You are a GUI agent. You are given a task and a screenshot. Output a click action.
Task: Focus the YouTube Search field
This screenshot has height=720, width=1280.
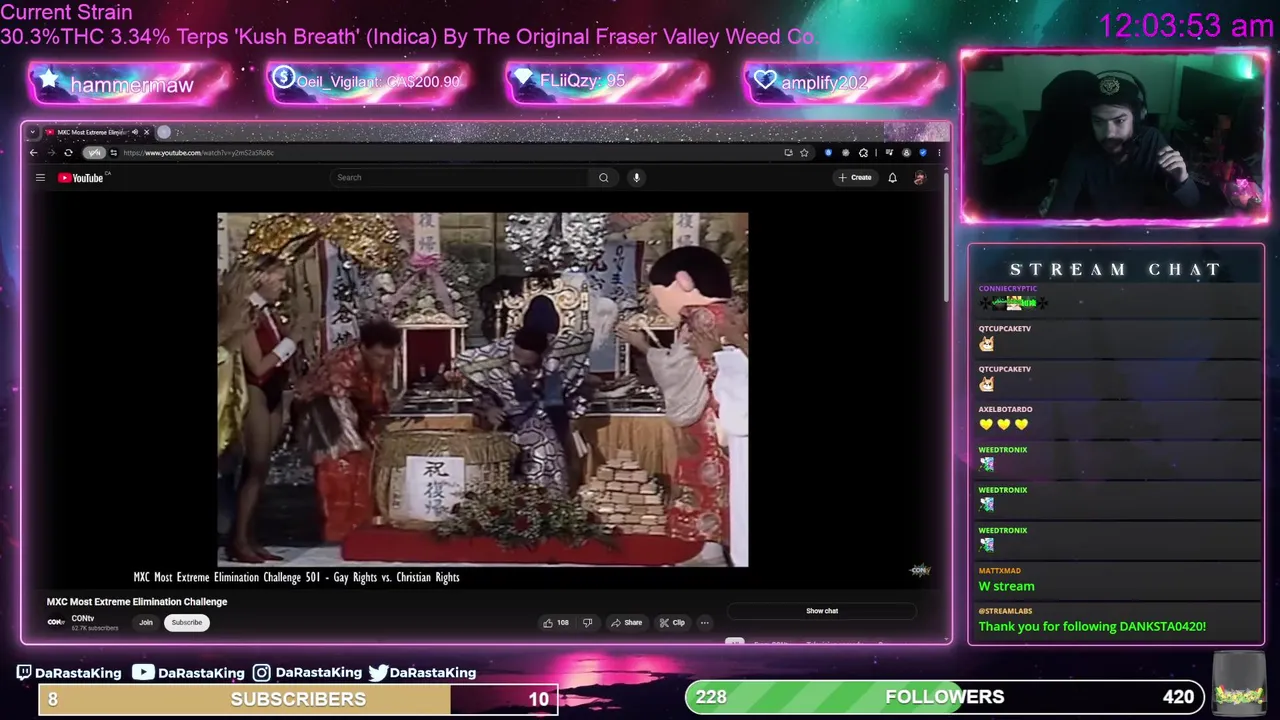[x=460, y=178]
